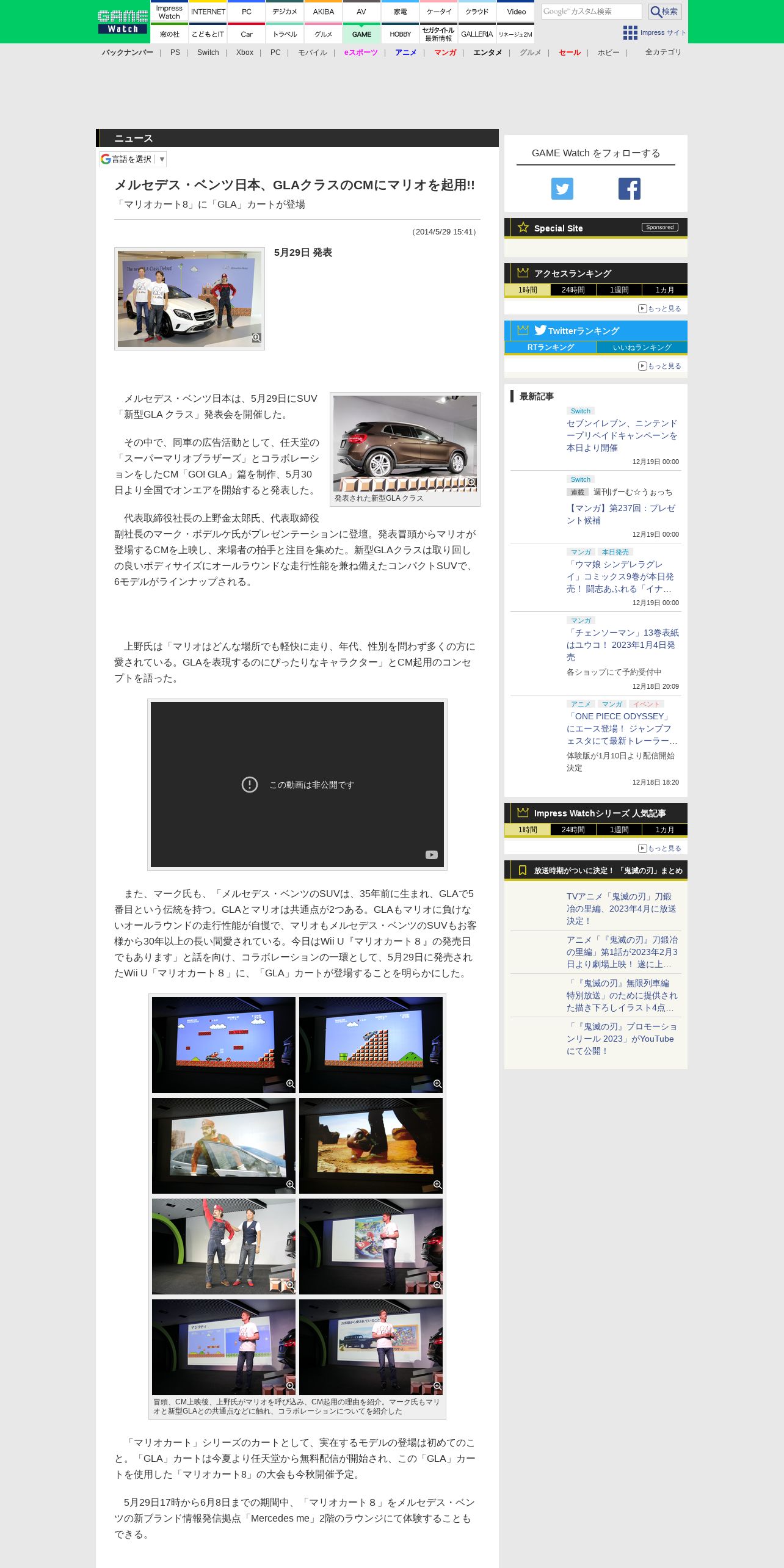Click the Special Site Sponsored badge

coord(659,227)
